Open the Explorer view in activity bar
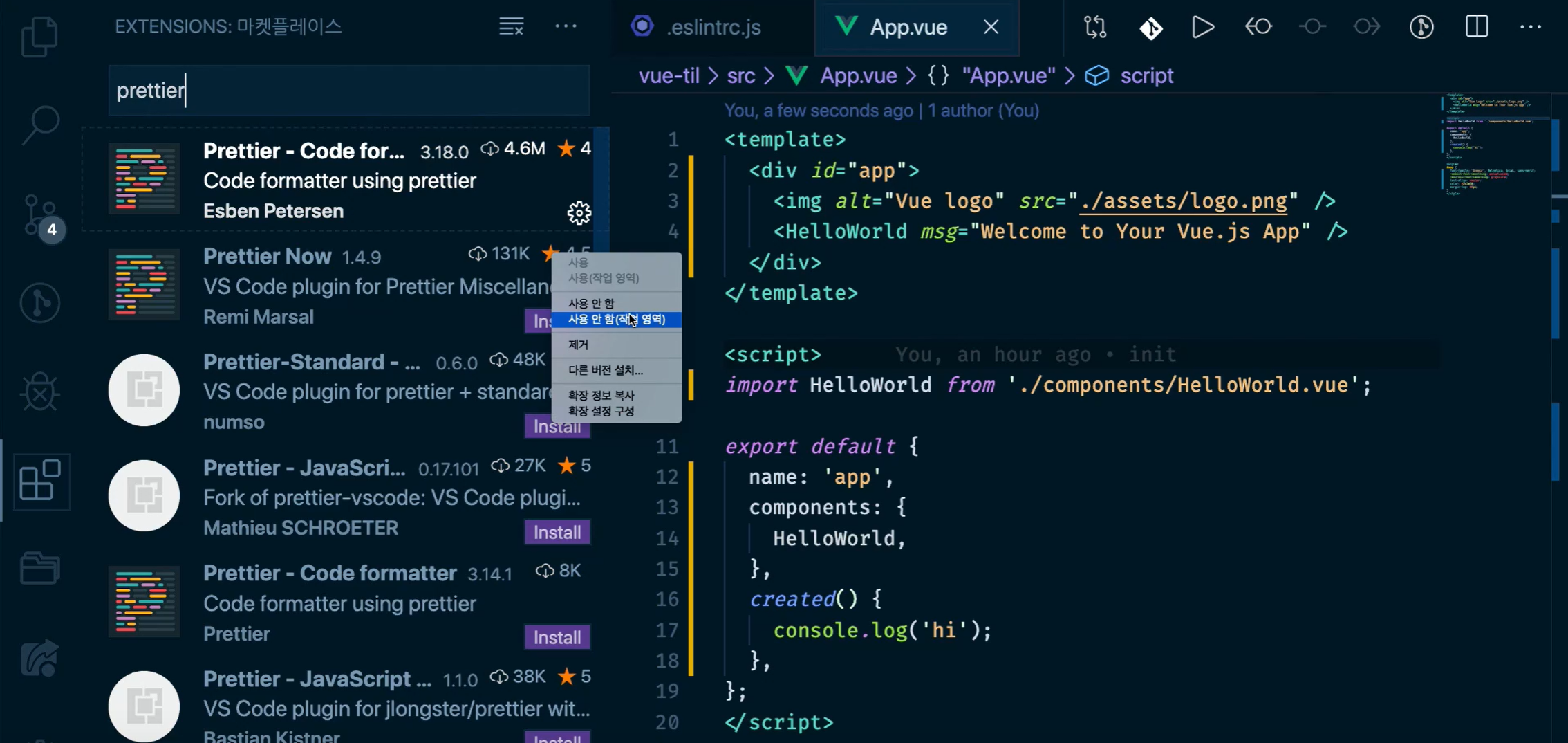 point(39,36)
